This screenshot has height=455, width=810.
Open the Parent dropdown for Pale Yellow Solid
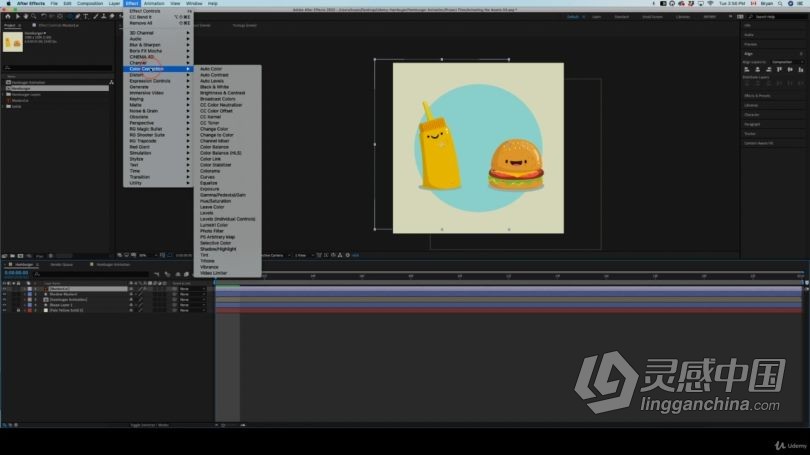tap(192, 310)
